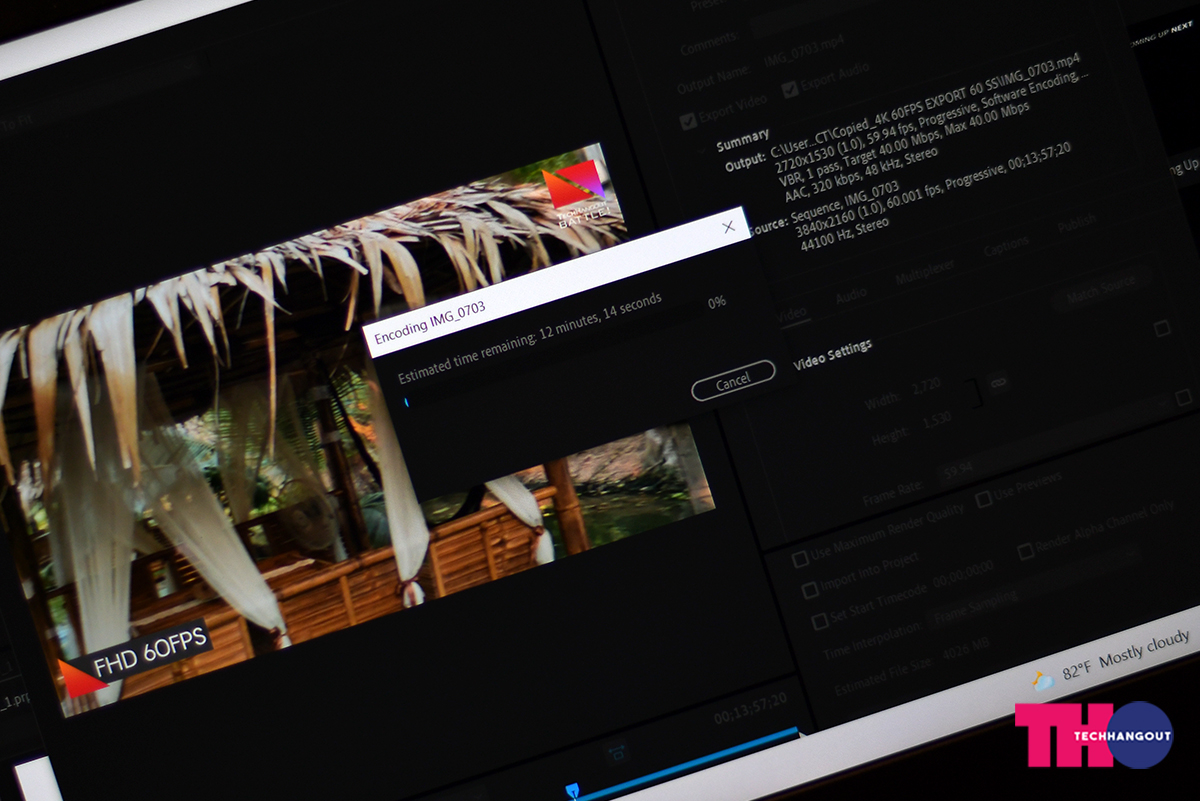Viewport: 1200px width, 801px height.
Task: Enable Render Alpha Channel Only
Action: [x=1026, y=551]
